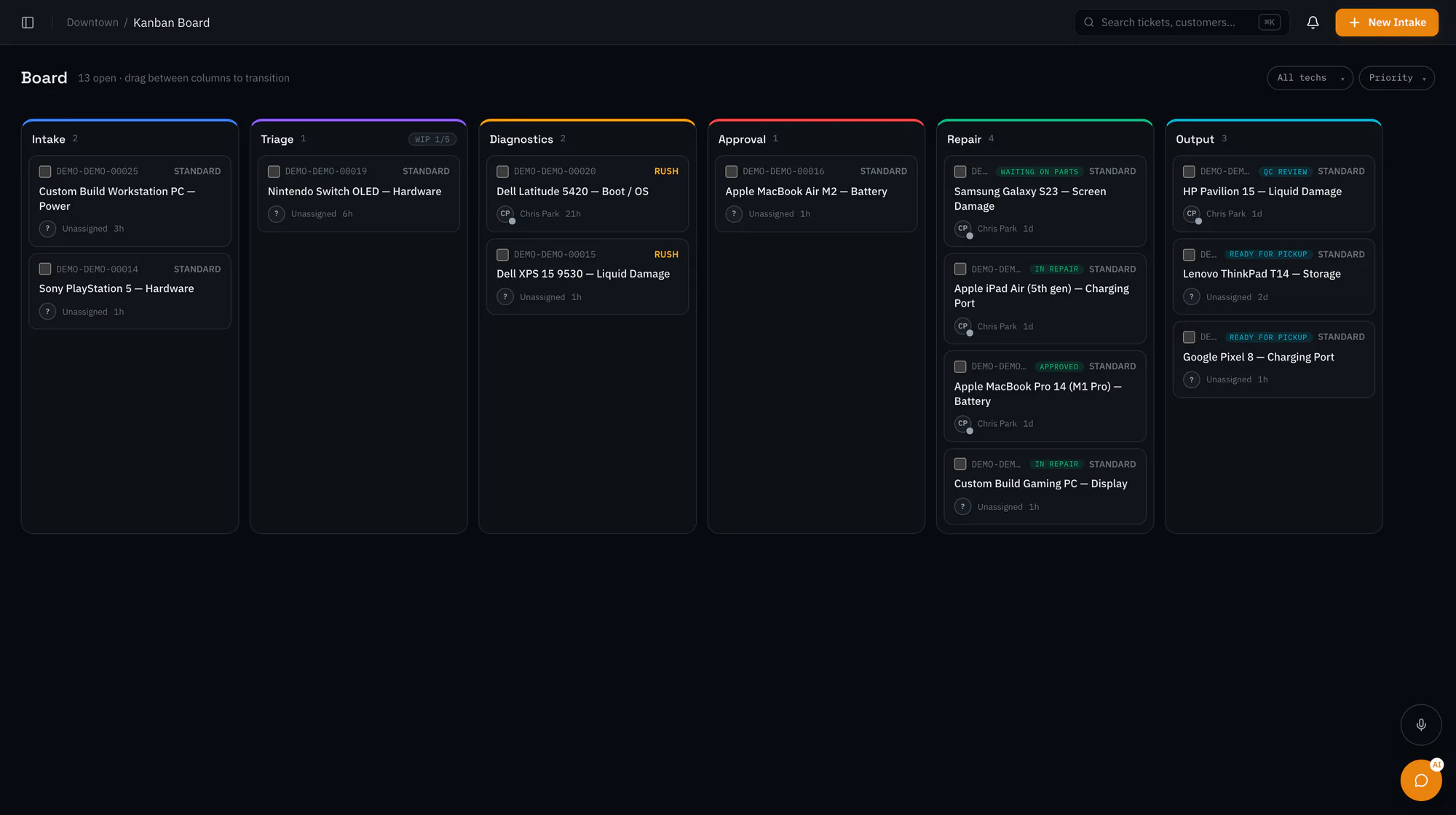This screenshot has width=1456, height=815.
Task: Click Kanban Board breadcrumb
Action: point(171,23)
